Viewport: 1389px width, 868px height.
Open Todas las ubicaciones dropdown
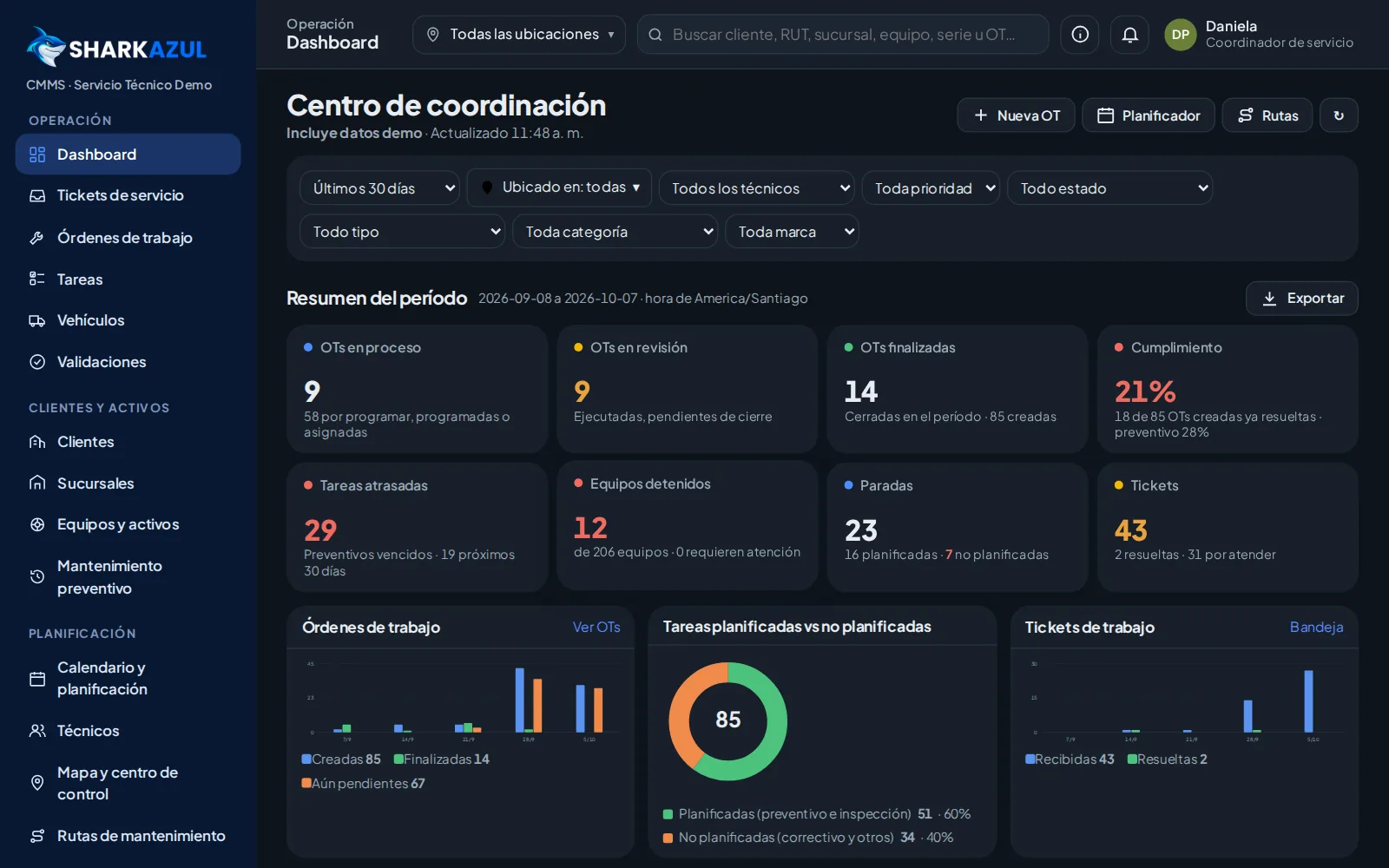(519, 35)
